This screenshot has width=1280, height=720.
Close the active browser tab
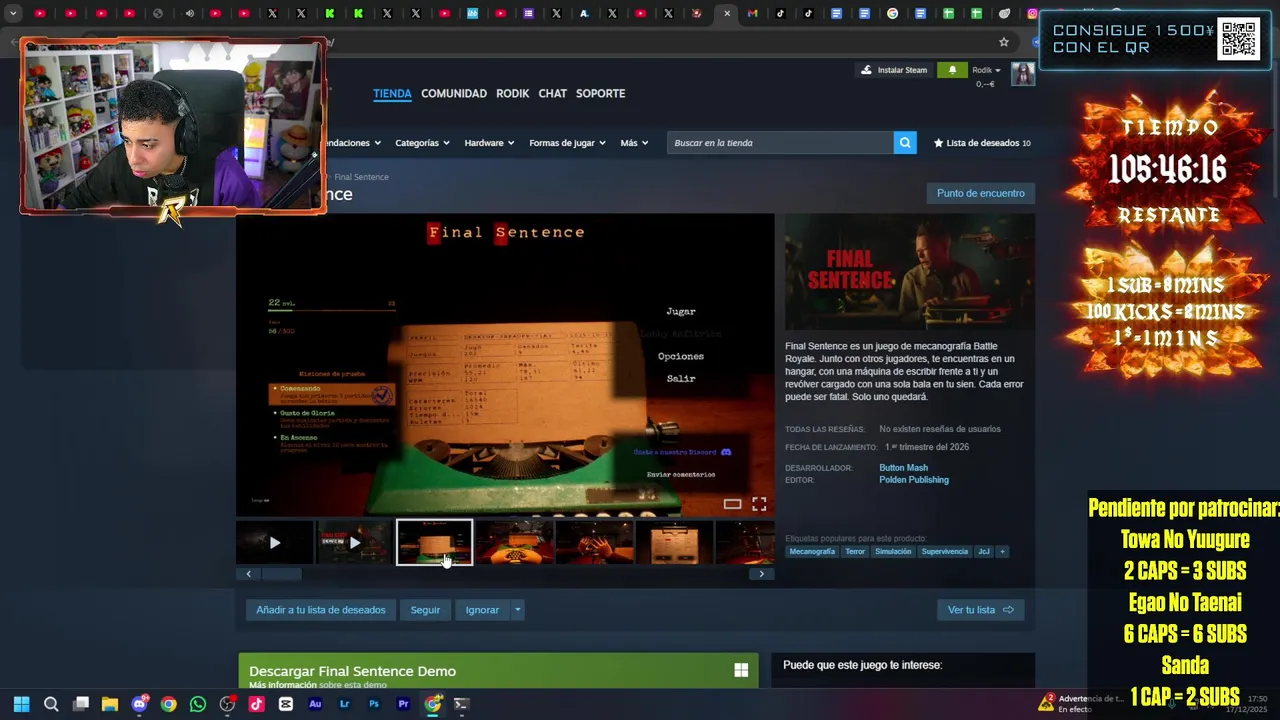(x=727, y=13)
